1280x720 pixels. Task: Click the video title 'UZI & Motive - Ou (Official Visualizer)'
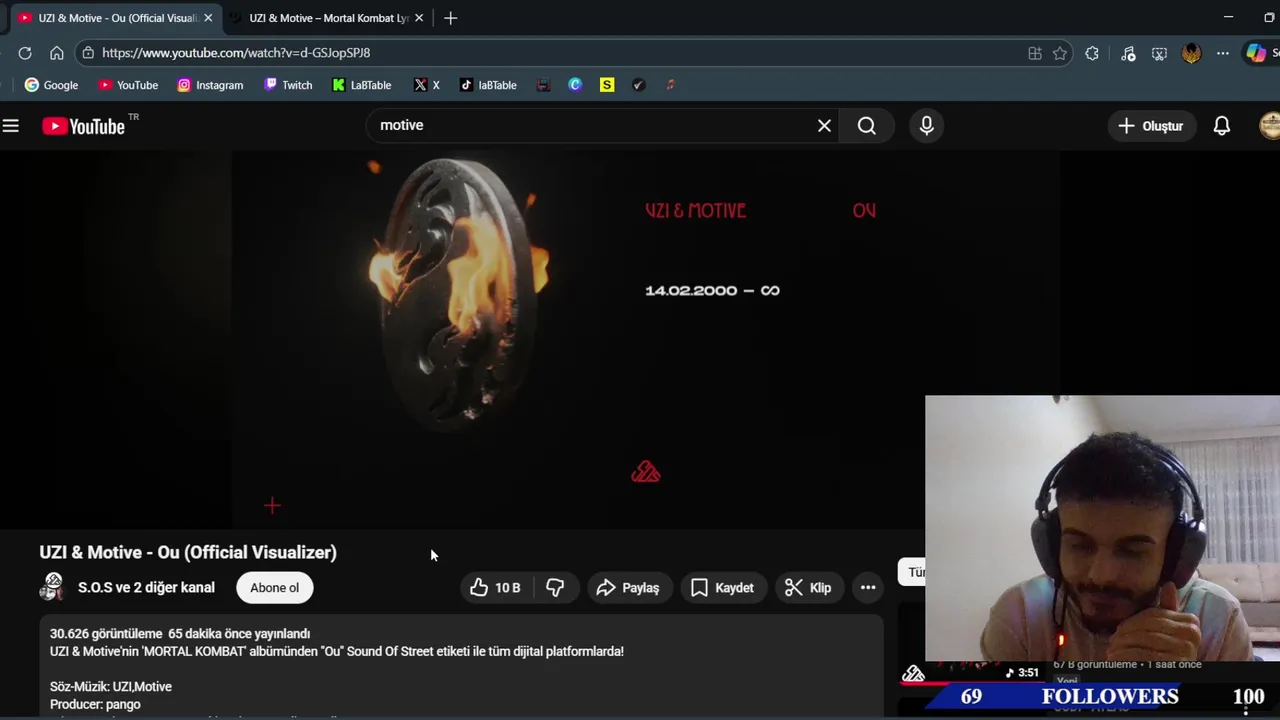tap(188, 552)
